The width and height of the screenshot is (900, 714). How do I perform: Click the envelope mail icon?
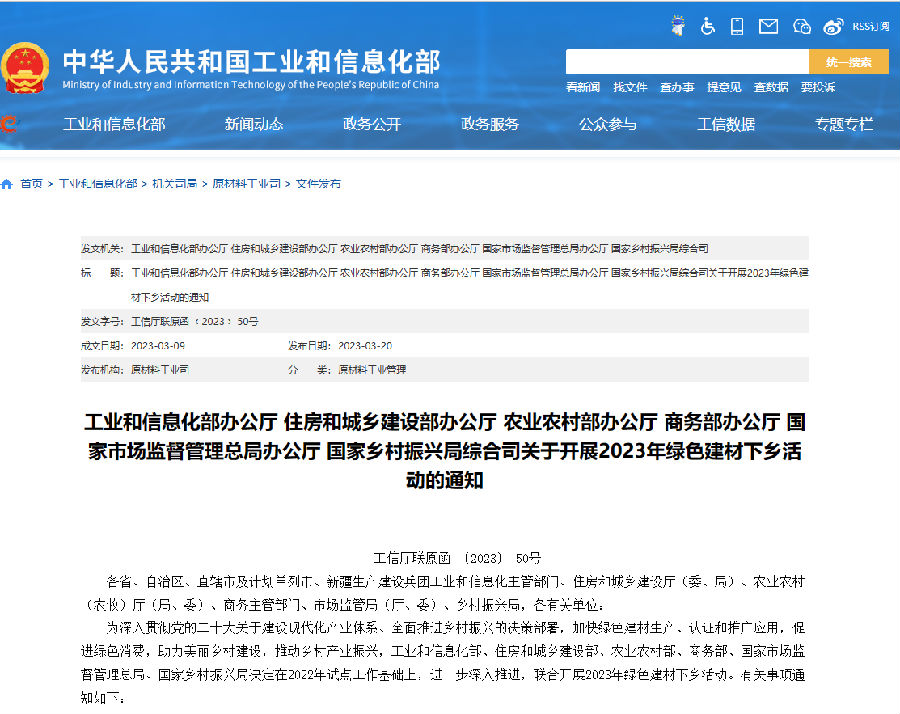point(769,26)
